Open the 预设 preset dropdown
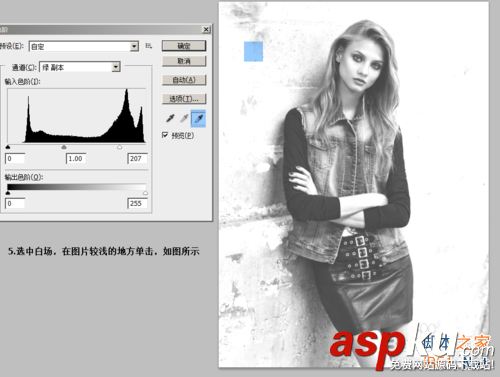The height and width of the screenshot is (377, 500). click(x=84, y=46)
